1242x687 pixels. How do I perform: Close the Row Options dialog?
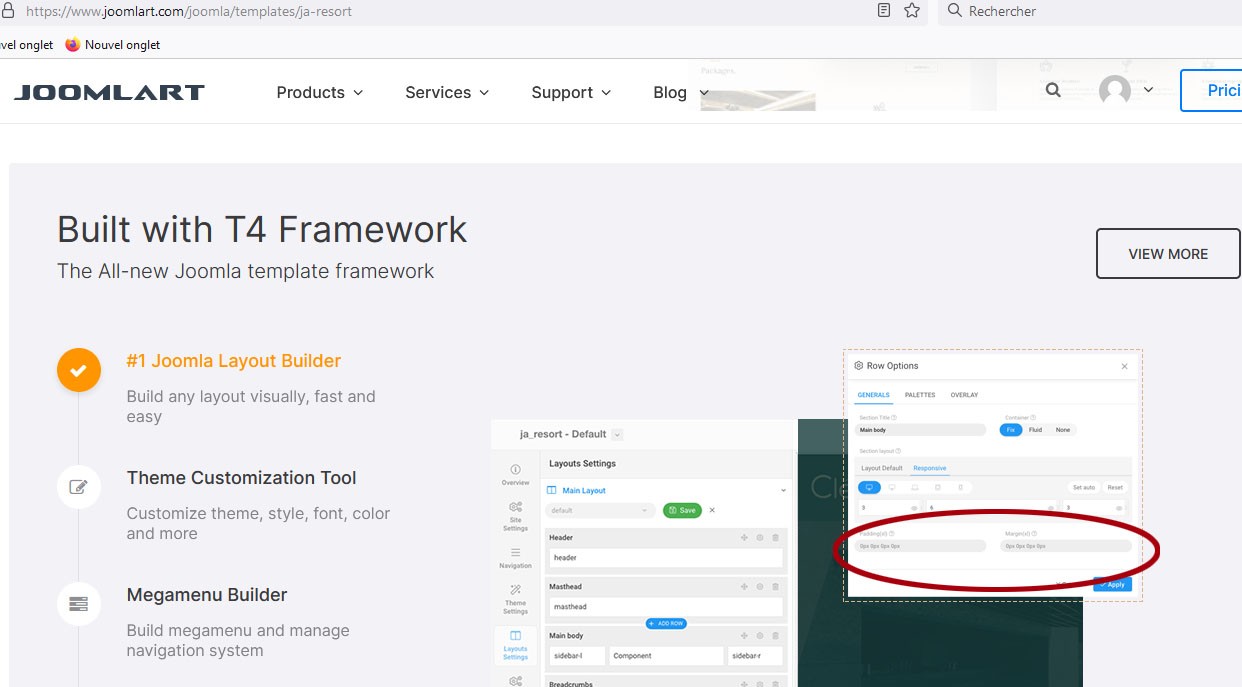[x=1124, y=366]
